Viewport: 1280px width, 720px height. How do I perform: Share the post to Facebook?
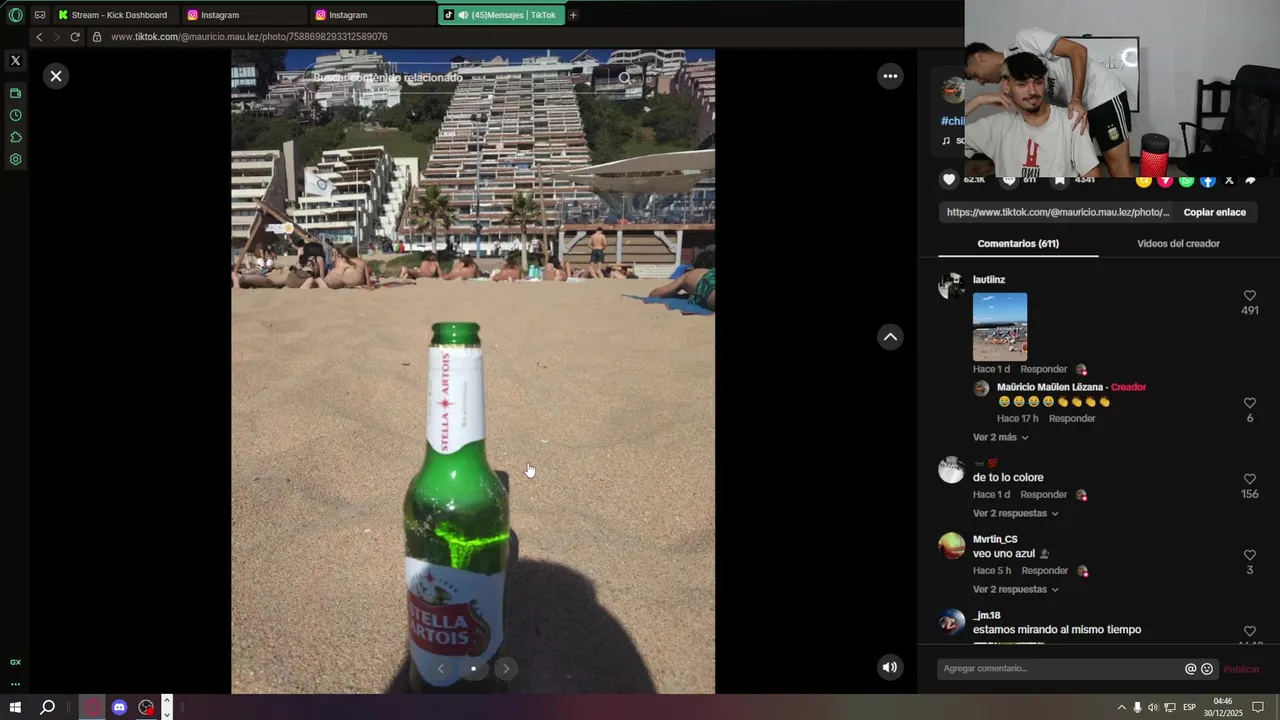(1208, 180)
